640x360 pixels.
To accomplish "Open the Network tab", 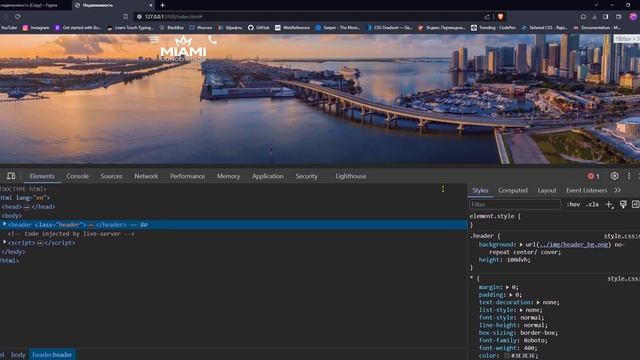I will tap(146, 176).
